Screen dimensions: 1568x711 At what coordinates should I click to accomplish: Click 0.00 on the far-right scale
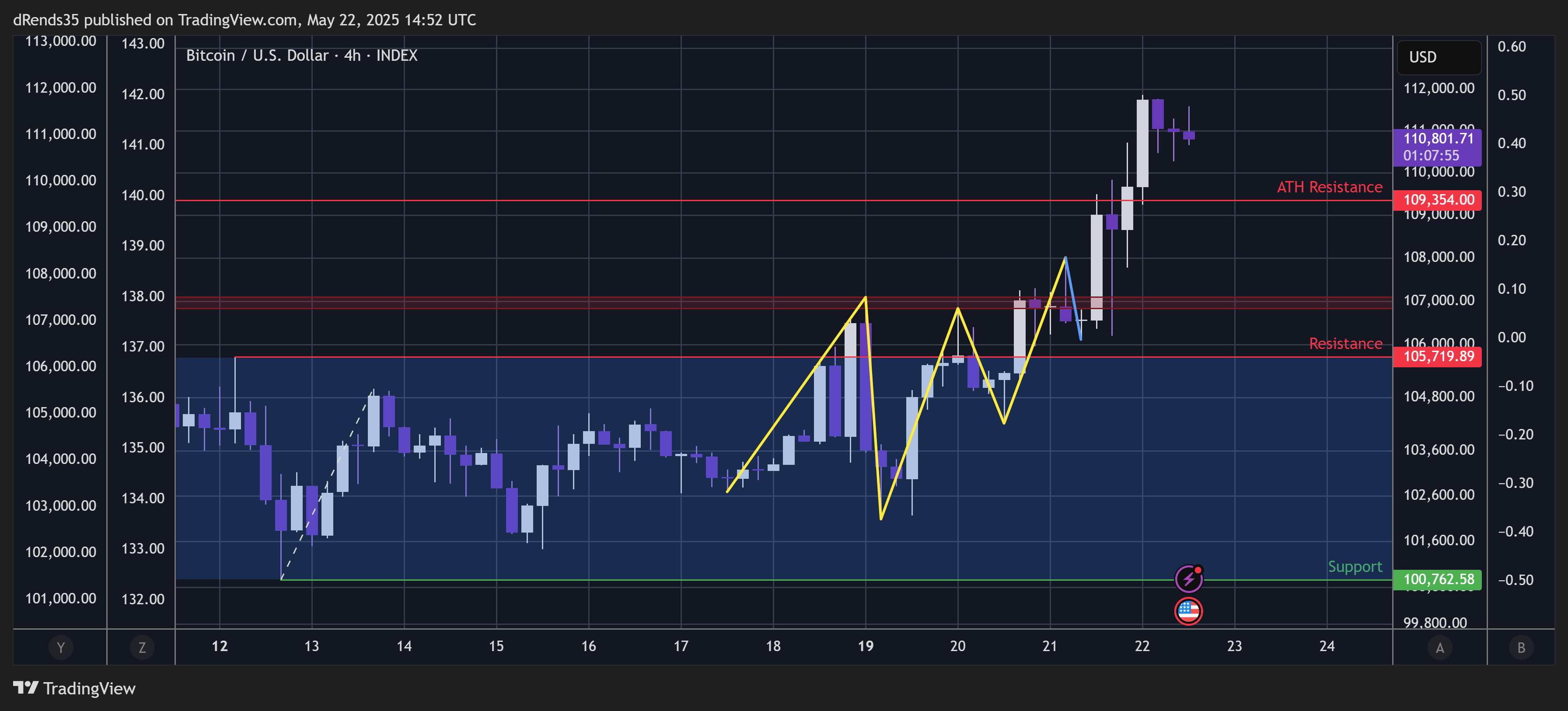pos(1512,337)
